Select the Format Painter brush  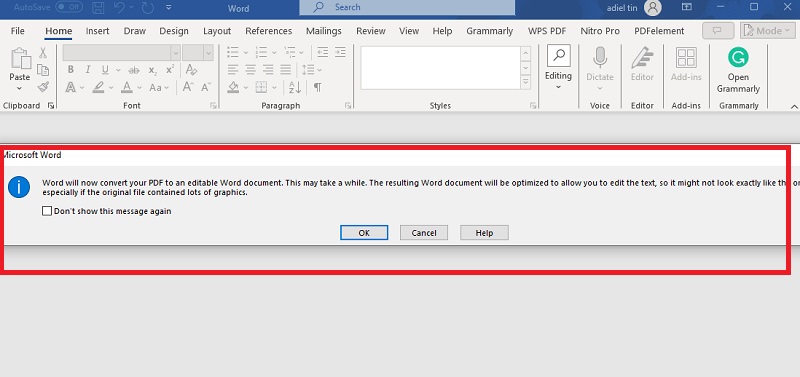coord(43,87)
